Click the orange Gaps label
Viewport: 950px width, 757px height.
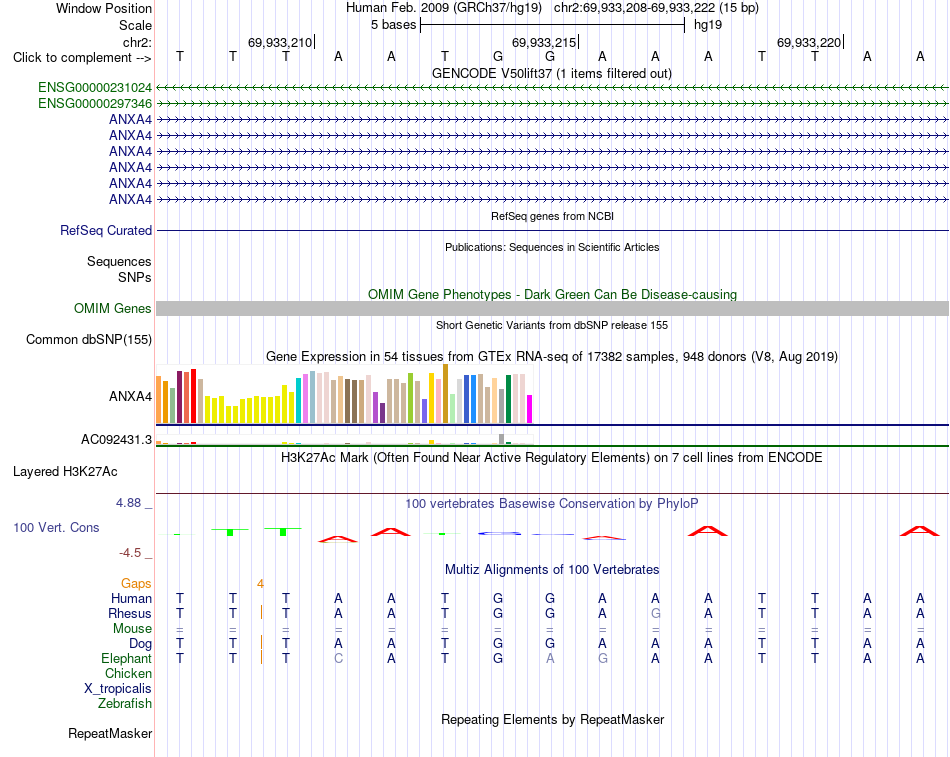point(136,584)
